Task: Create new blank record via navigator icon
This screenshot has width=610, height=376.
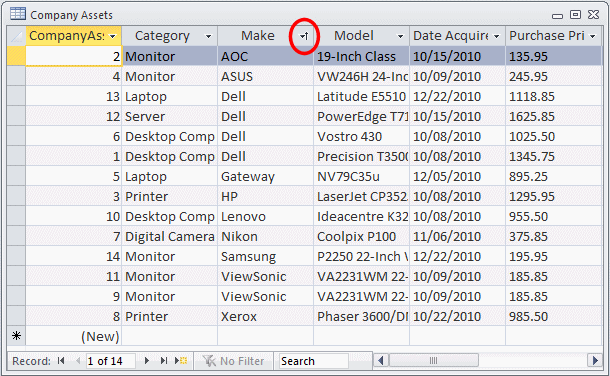Action: pos(181,361)
